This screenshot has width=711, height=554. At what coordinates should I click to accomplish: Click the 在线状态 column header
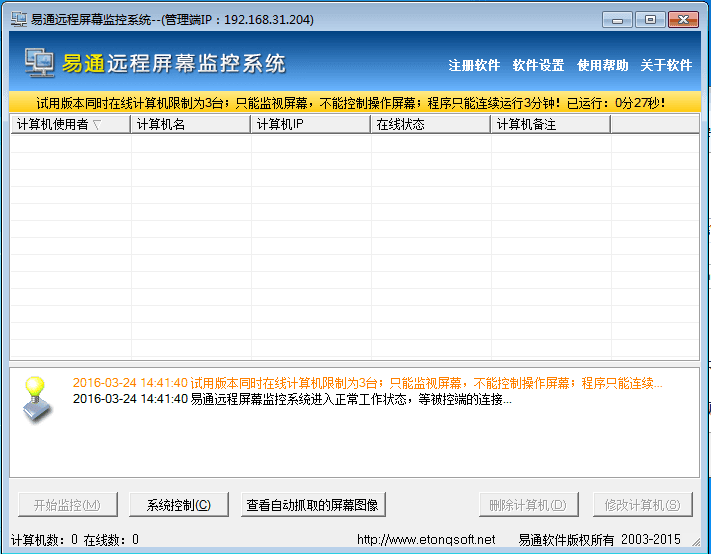coord(430,125)
